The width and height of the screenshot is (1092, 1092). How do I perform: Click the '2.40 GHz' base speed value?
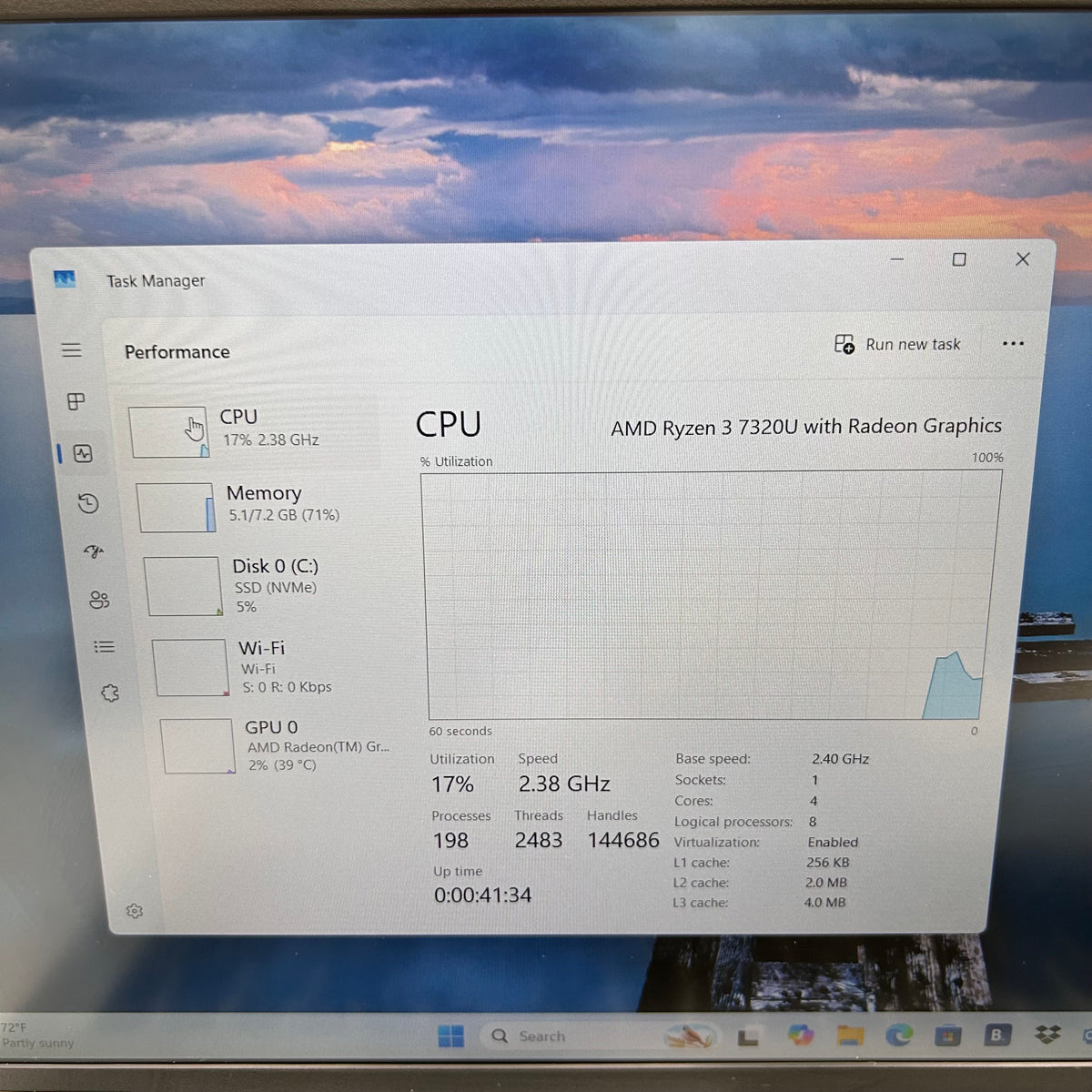840,759
